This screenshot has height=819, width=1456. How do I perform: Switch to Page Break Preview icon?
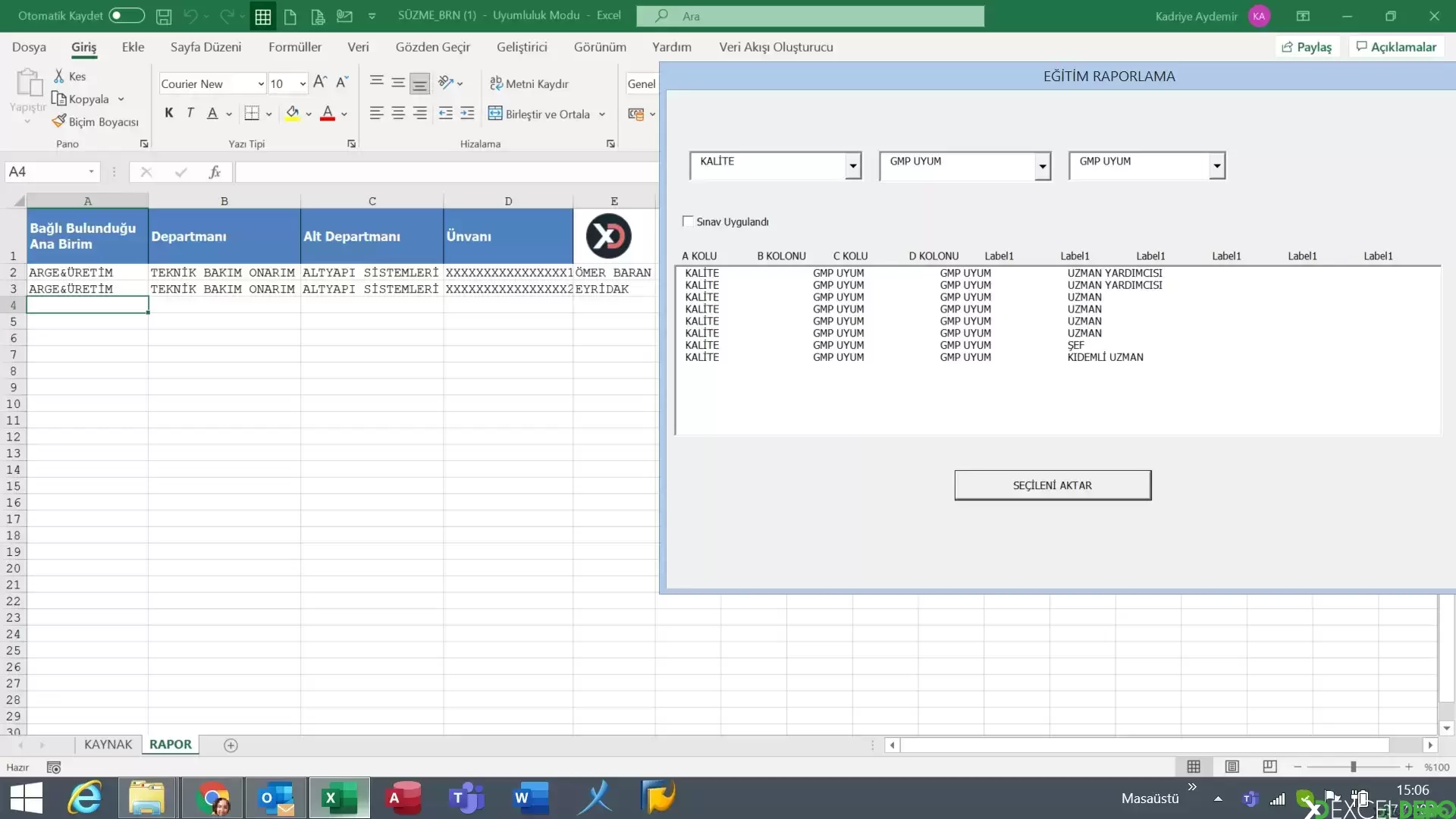1270,767
